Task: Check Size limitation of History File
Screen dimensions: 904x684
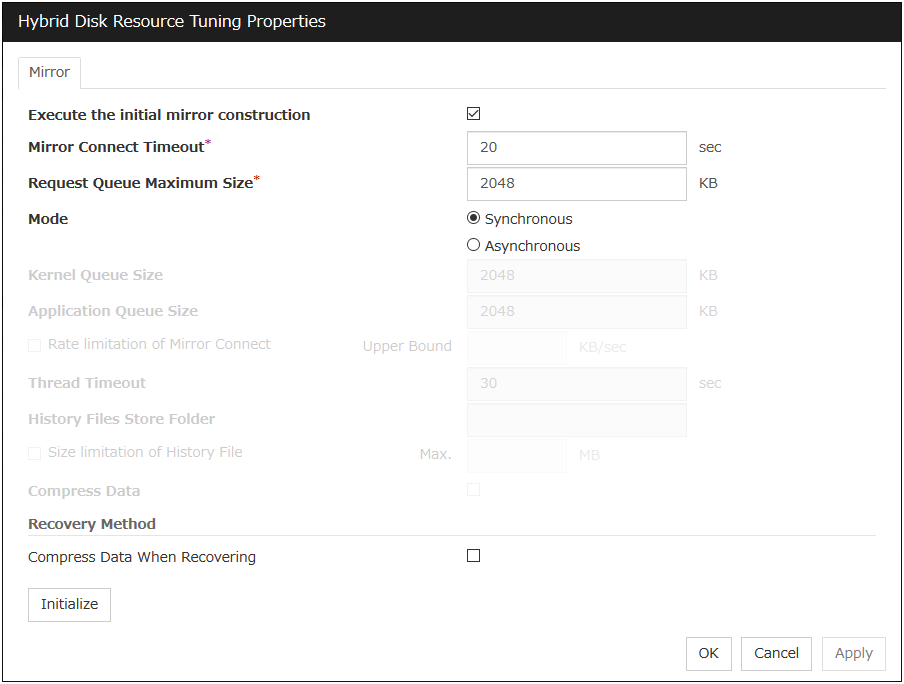Action: (35, 453)
